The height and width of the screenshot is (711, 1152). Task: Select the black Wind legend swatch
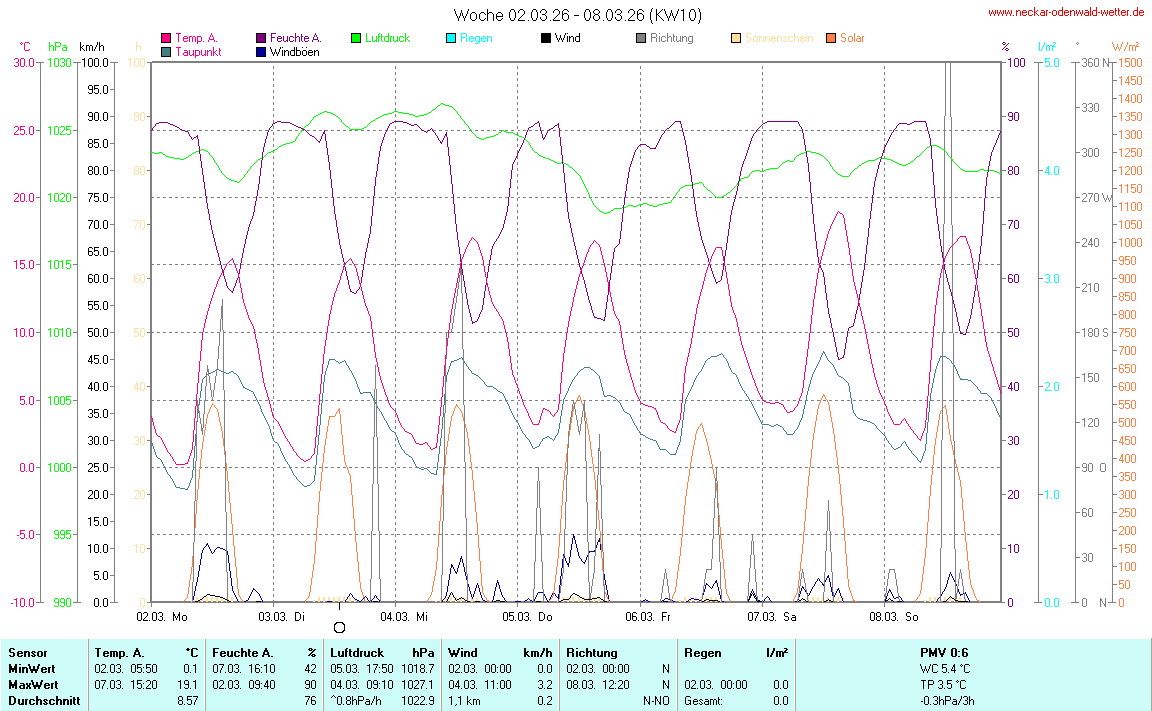tap(546, 39)
